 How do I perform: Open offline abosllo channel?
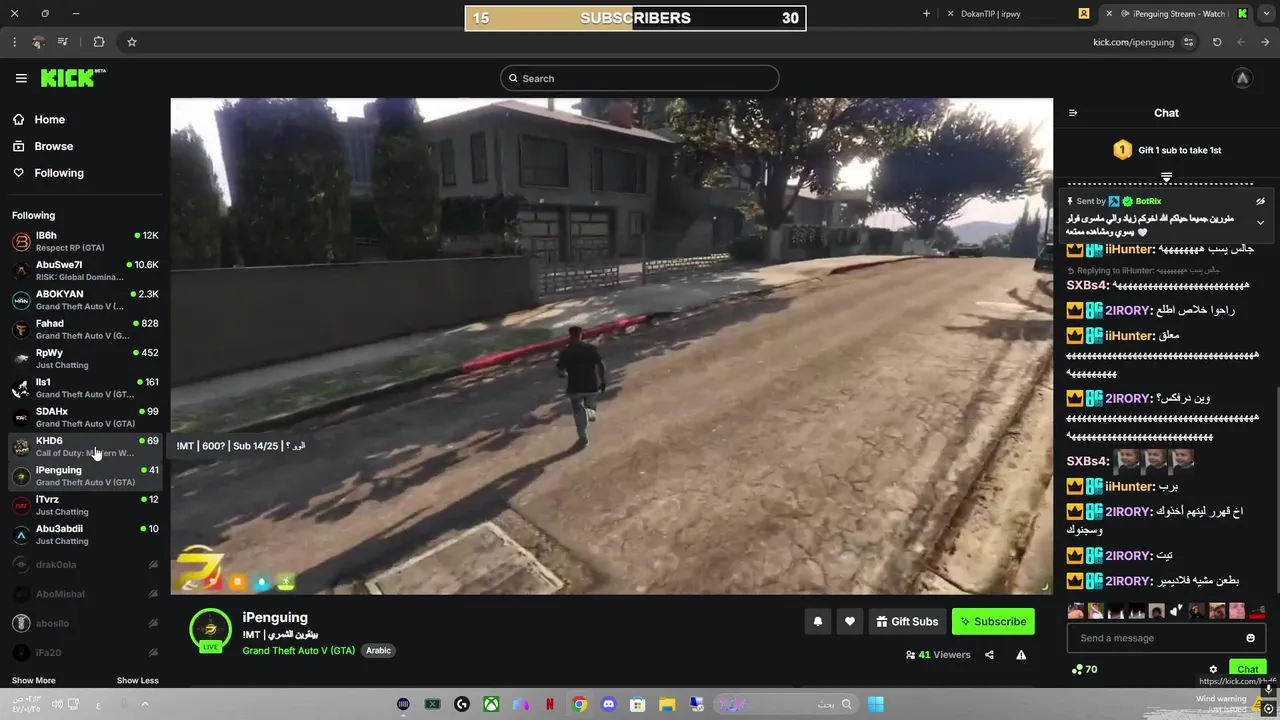85,623
